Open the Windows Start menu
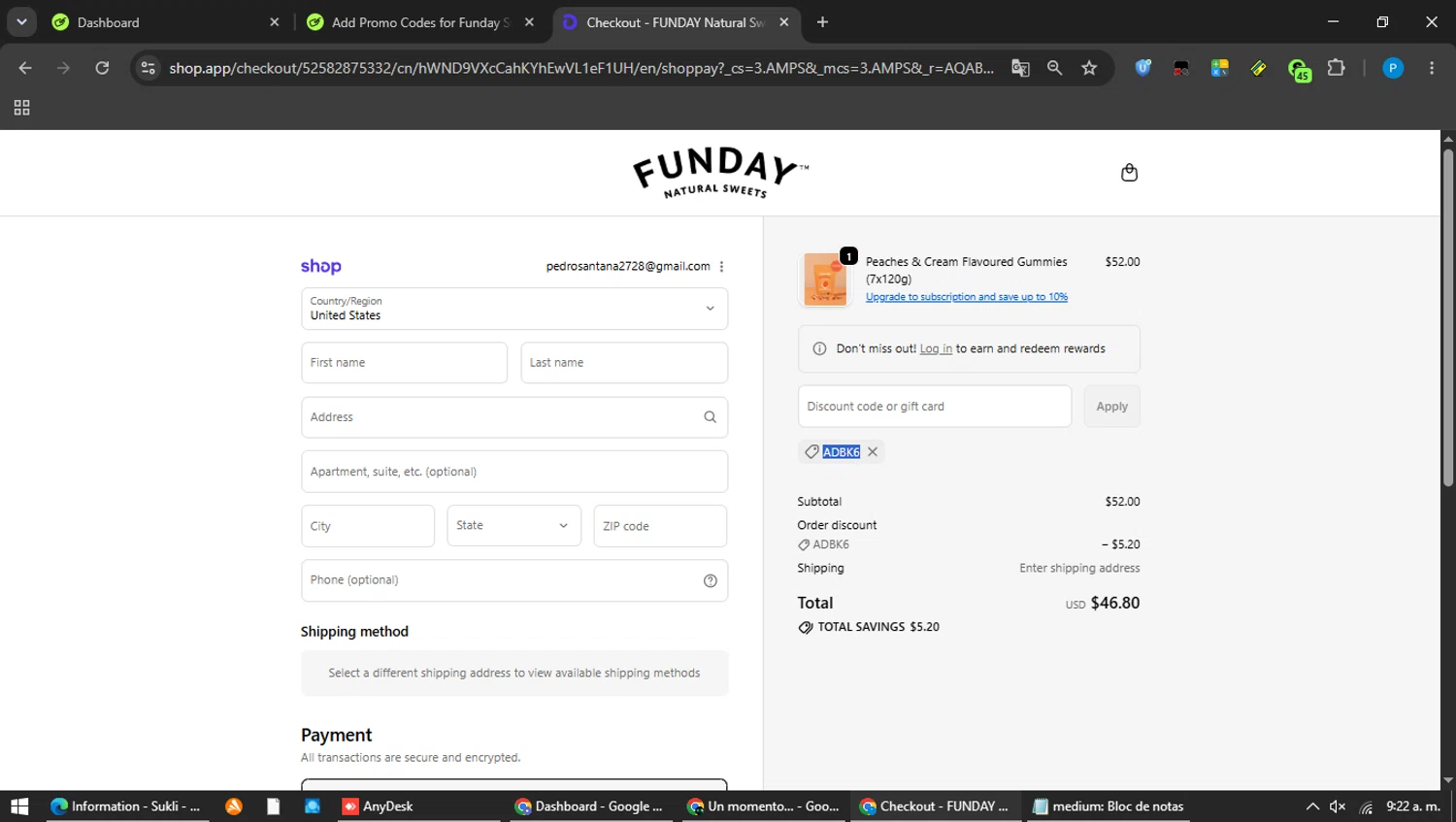This screenshot has width=1456, height=822. (x=19, y=806)
